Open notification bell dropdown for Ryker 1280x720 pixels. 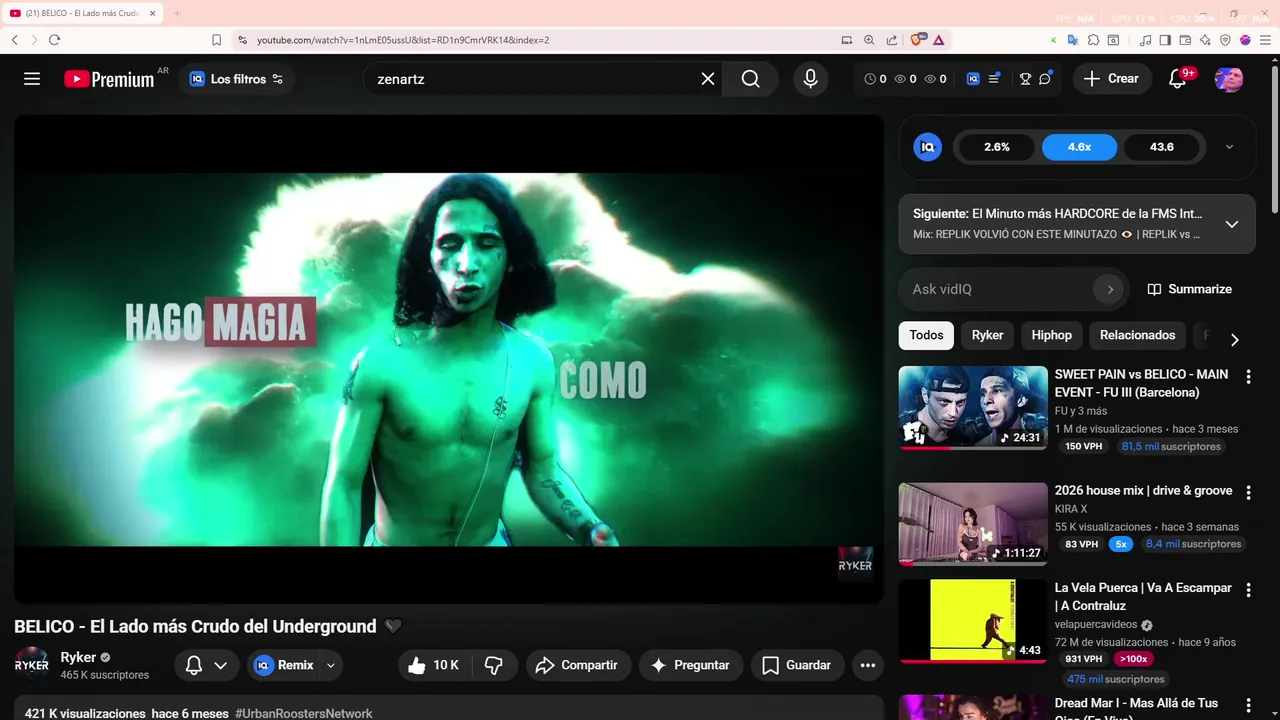[x=207, y=665]
